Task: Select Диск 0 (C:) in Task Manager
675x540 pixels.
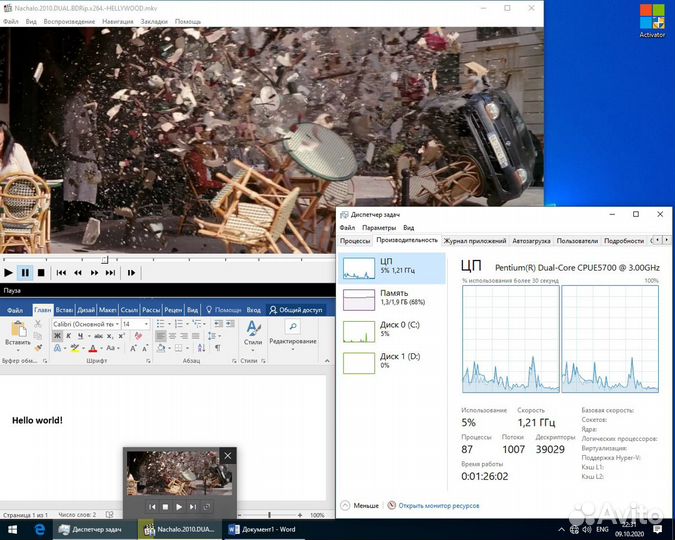Action: point(392,331)
